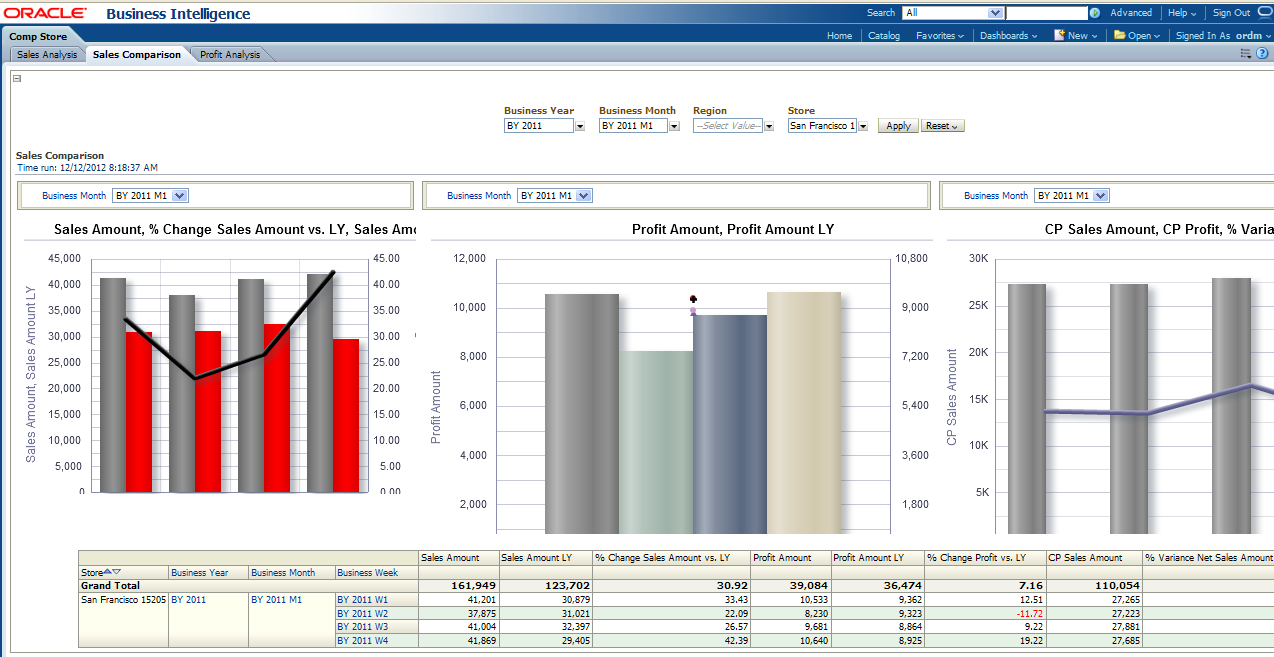
Task: Sort Store column descending with down triangle
Action: click(x=117, y=572)
